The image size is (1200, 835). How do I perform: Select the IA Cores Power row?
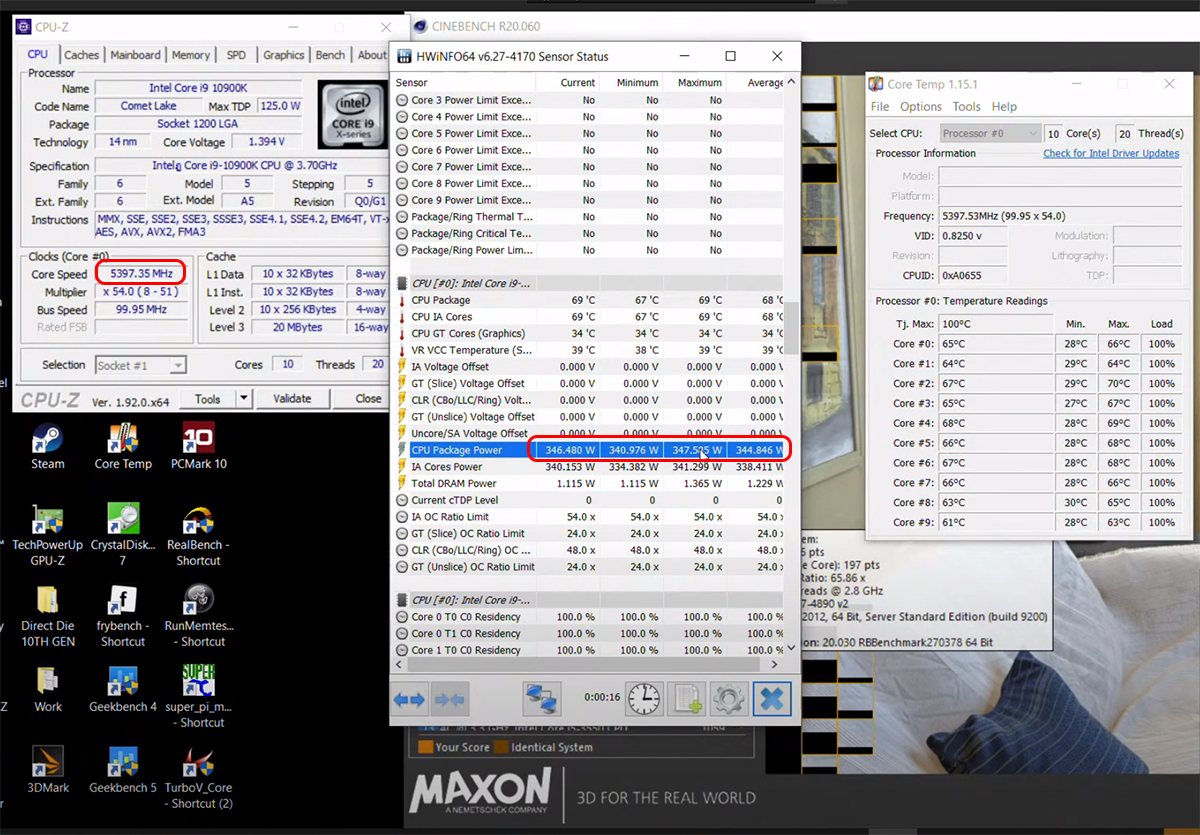click(590, 467)
